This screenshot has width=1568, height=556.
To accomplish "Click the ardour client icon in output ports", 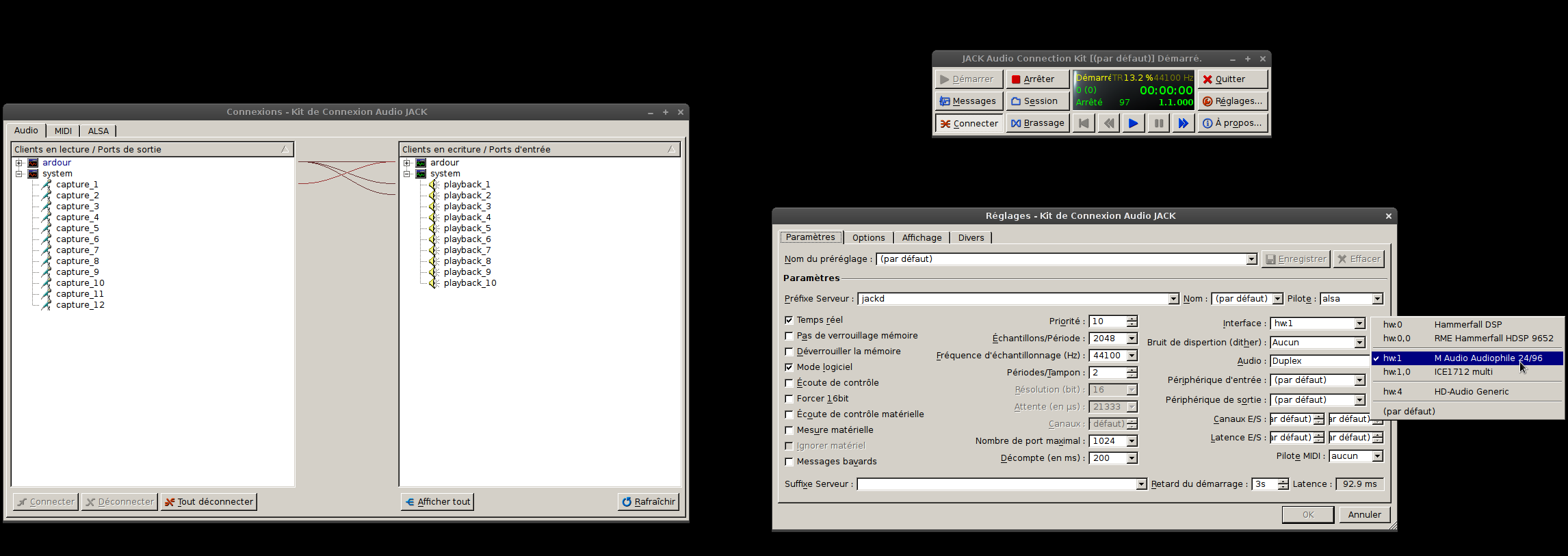I will [33, 163].
